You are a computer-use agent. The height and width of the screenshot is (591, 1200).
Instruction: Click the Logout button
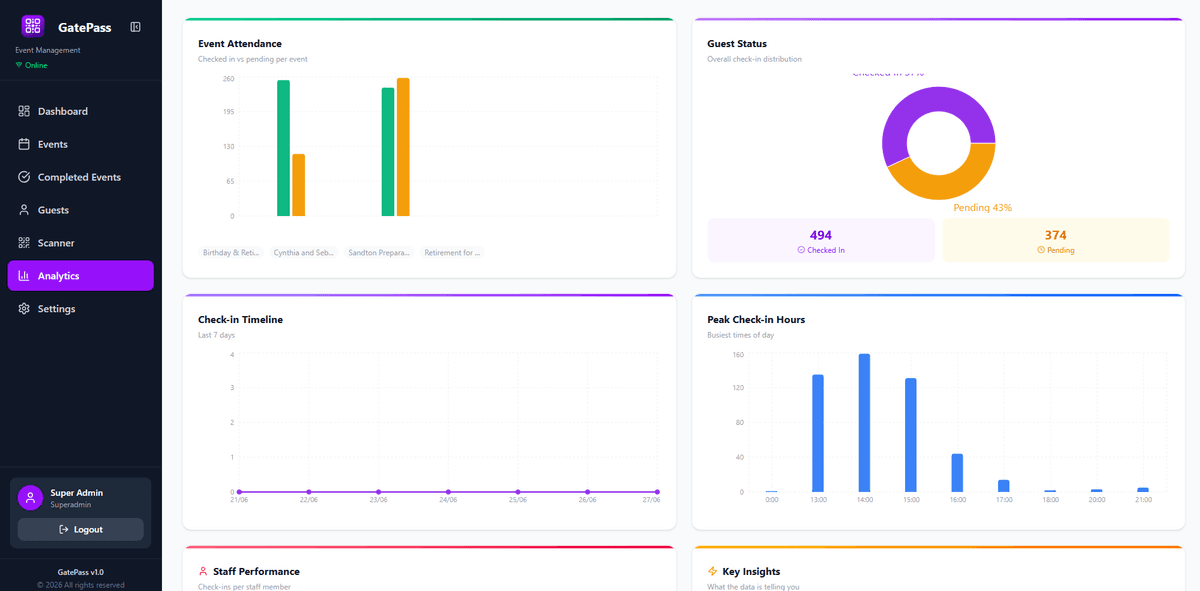click(80, 529)
